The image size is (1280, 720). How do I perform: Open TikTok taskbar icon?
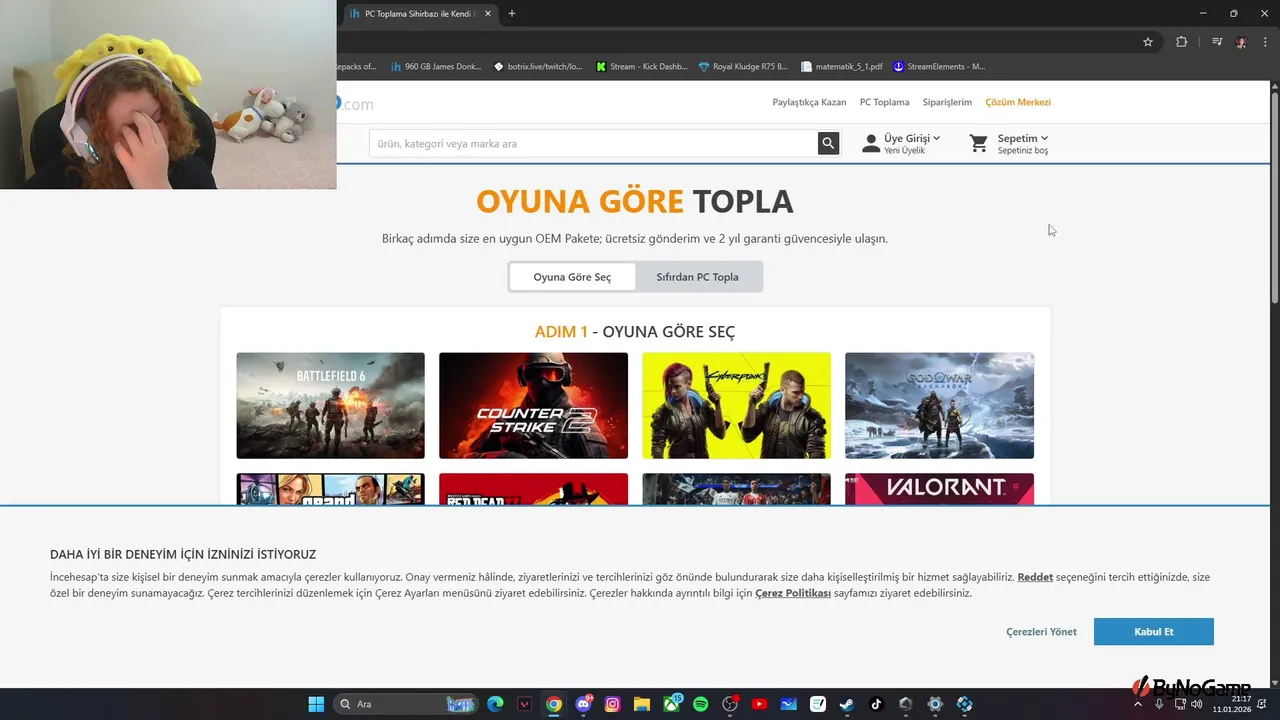pos(876,704)
